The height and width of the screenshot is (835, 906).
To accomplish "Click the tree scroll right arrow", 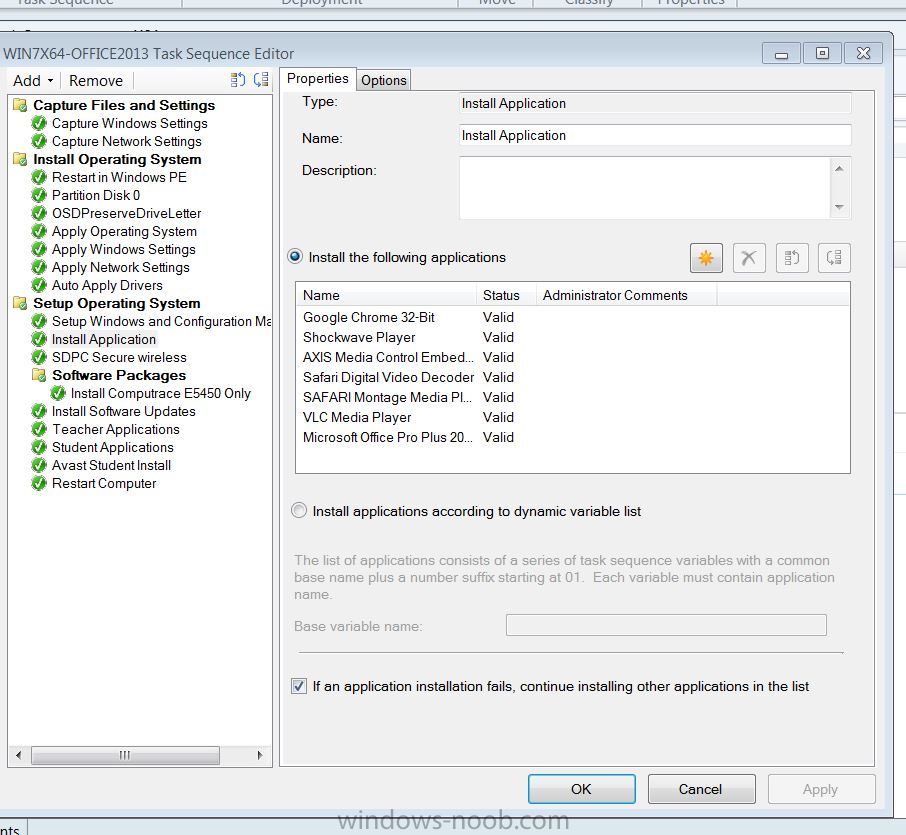I will click(x=260, y=755).
